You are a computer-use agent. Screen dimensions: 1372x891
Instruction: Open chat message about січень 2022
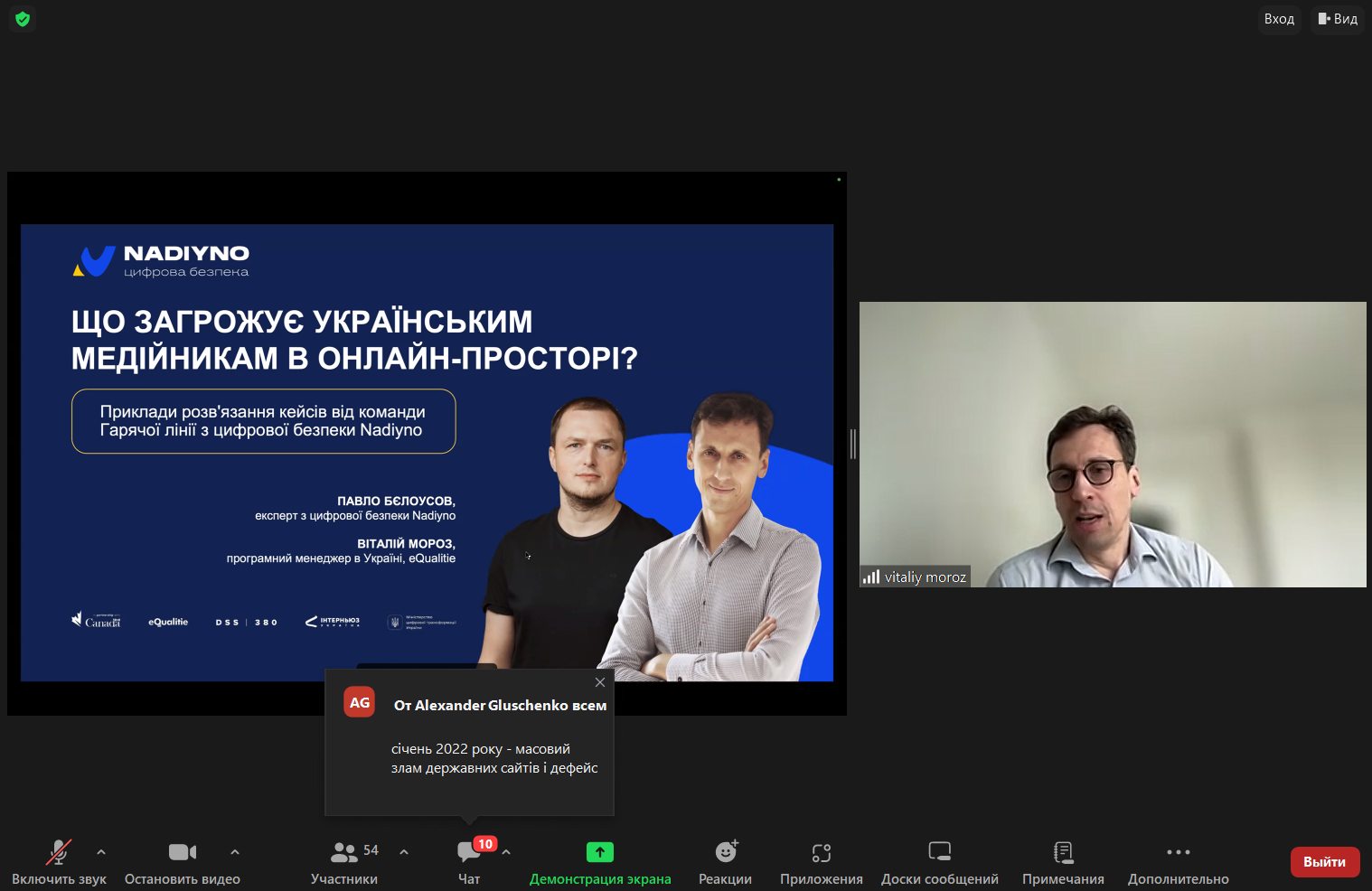coord(494,758)
